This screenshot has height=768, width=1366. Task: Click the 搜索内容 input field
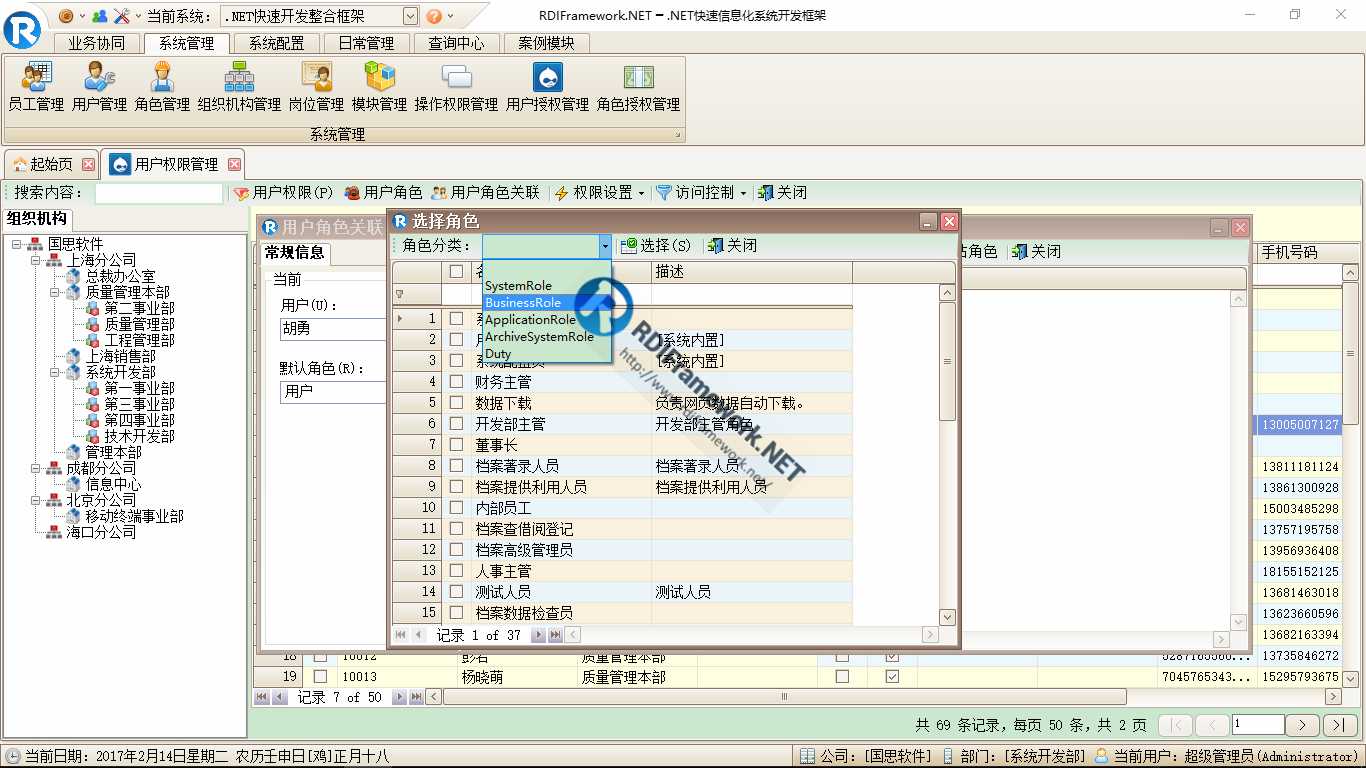coord(158,193)
